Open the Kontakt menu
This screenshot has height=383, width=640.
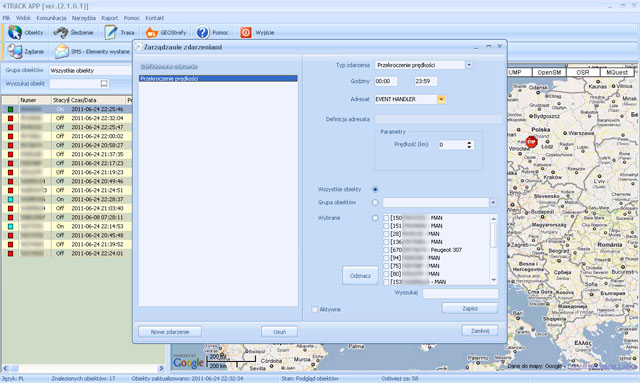click(155, 18)
